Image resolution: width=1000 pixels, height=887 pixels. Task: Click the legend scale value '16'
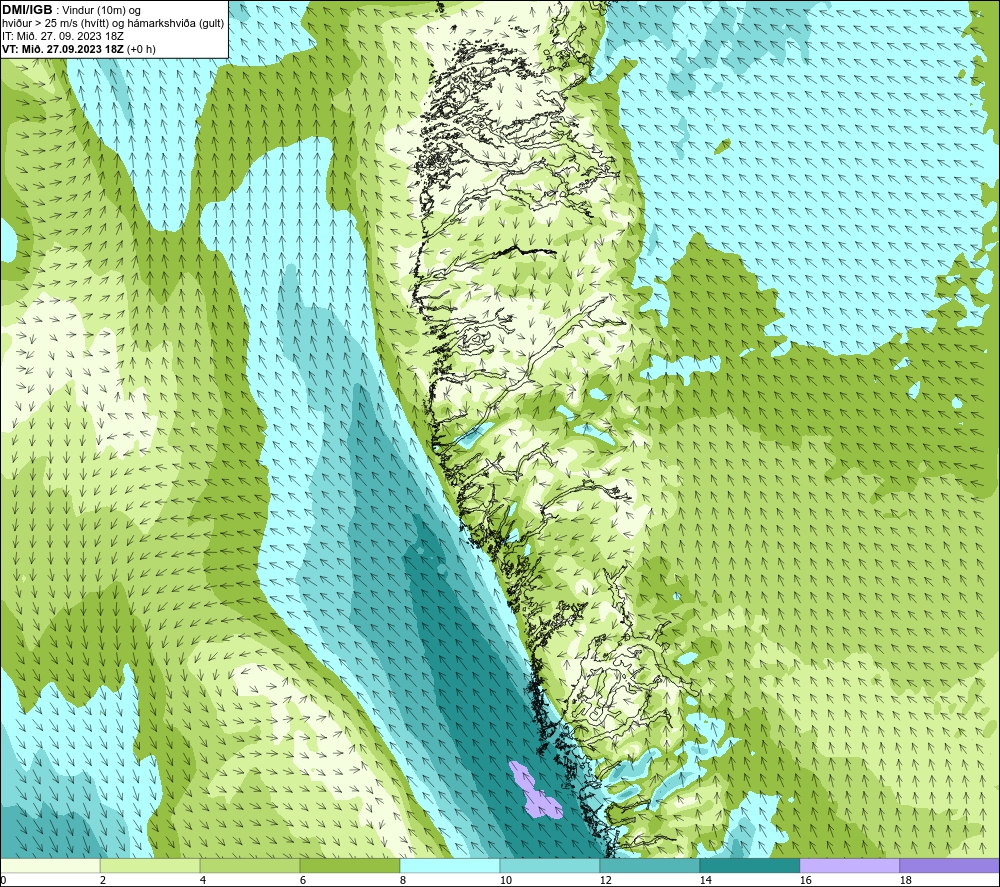pos(805,881)
